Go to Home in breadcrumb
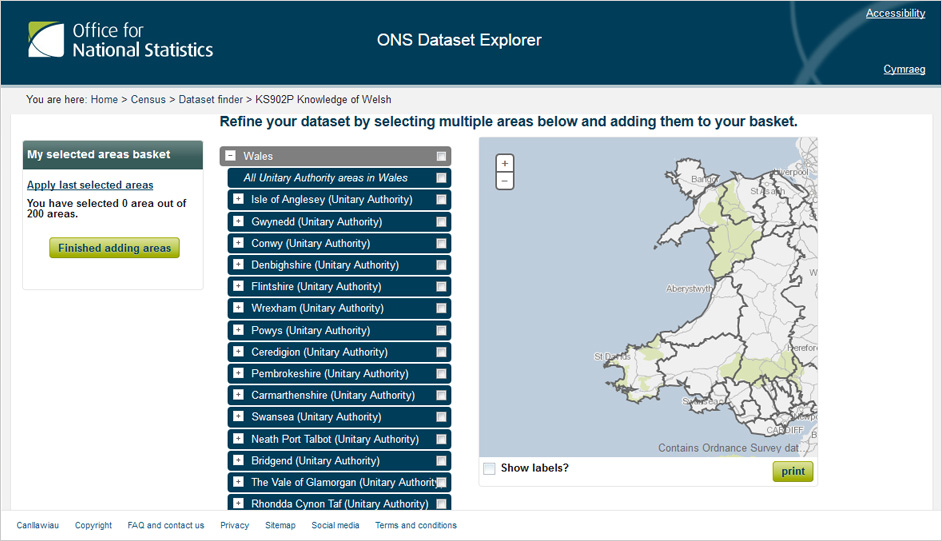Viewport: 942px width, 541px height. click(104, 100)
